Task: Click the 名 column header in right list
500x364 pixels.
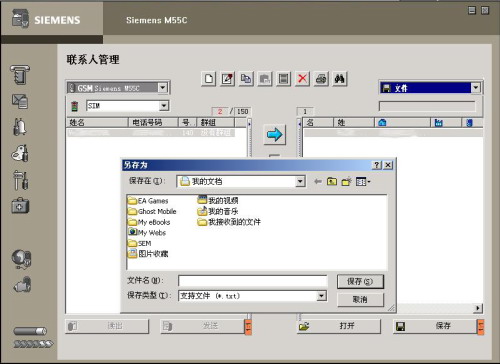Action: click(x=318, y=123)
